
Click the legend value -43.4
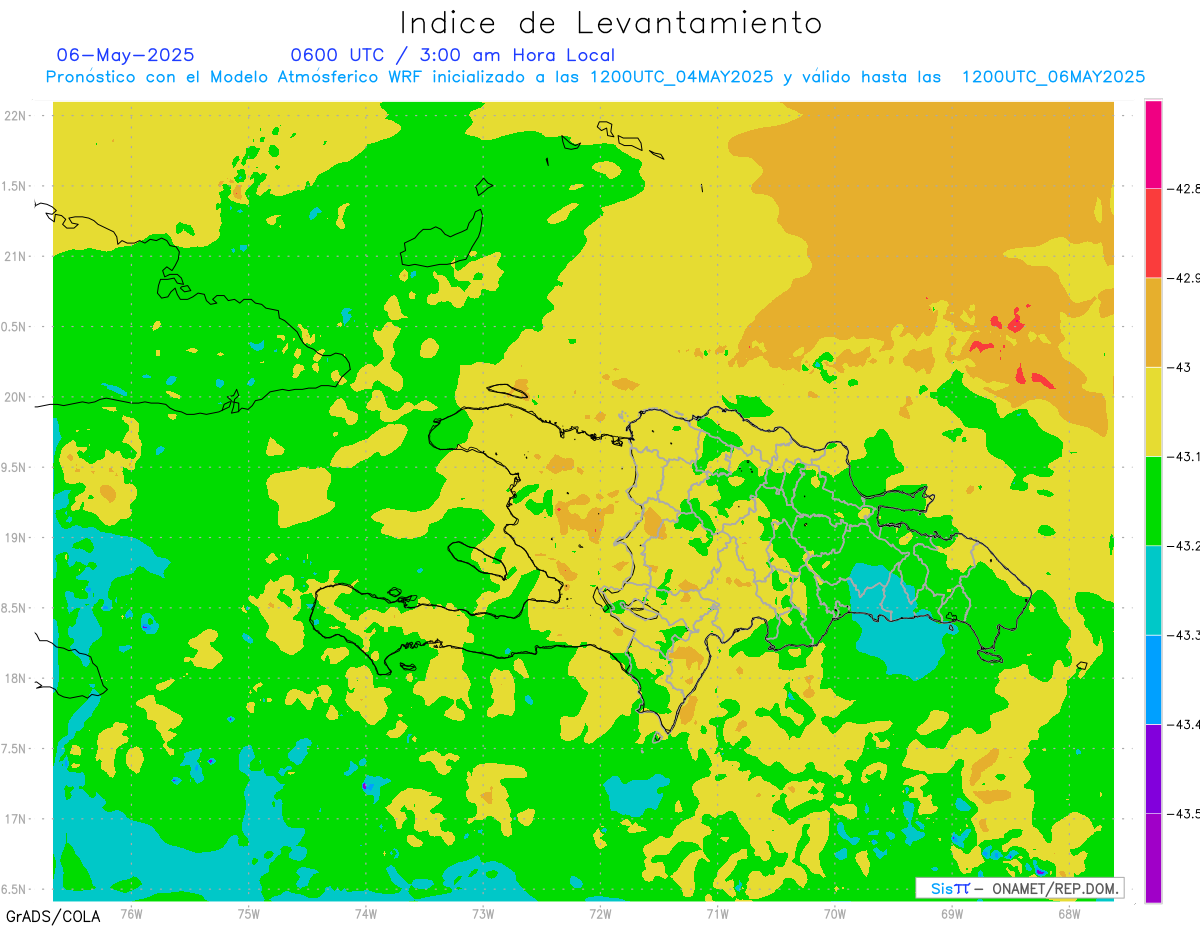pyautogui.click(x=1184, y=724)
